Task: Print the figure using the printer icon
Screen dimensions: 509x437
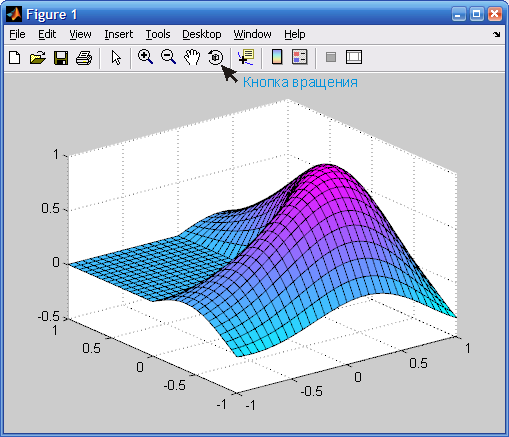Action: tap(84, 58)
